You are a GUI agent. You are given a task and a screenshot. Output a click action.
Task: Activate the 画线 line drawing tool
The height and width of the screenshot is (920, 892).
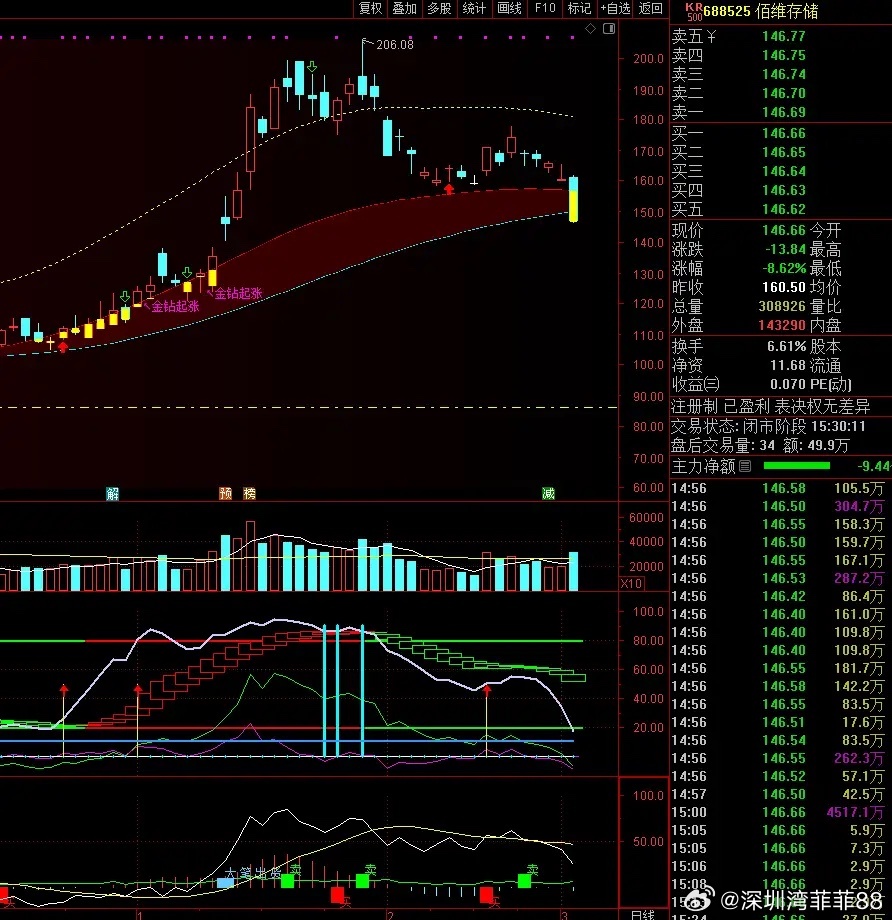click(509, 8)
